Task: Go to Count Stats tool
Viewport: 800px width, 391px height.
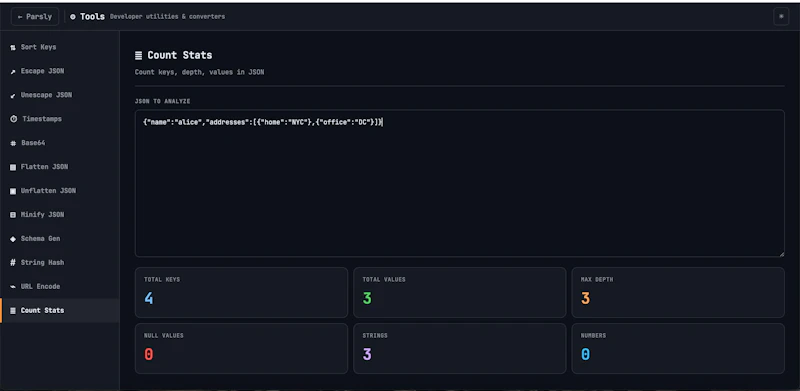Action: click(x=60, y=310)
